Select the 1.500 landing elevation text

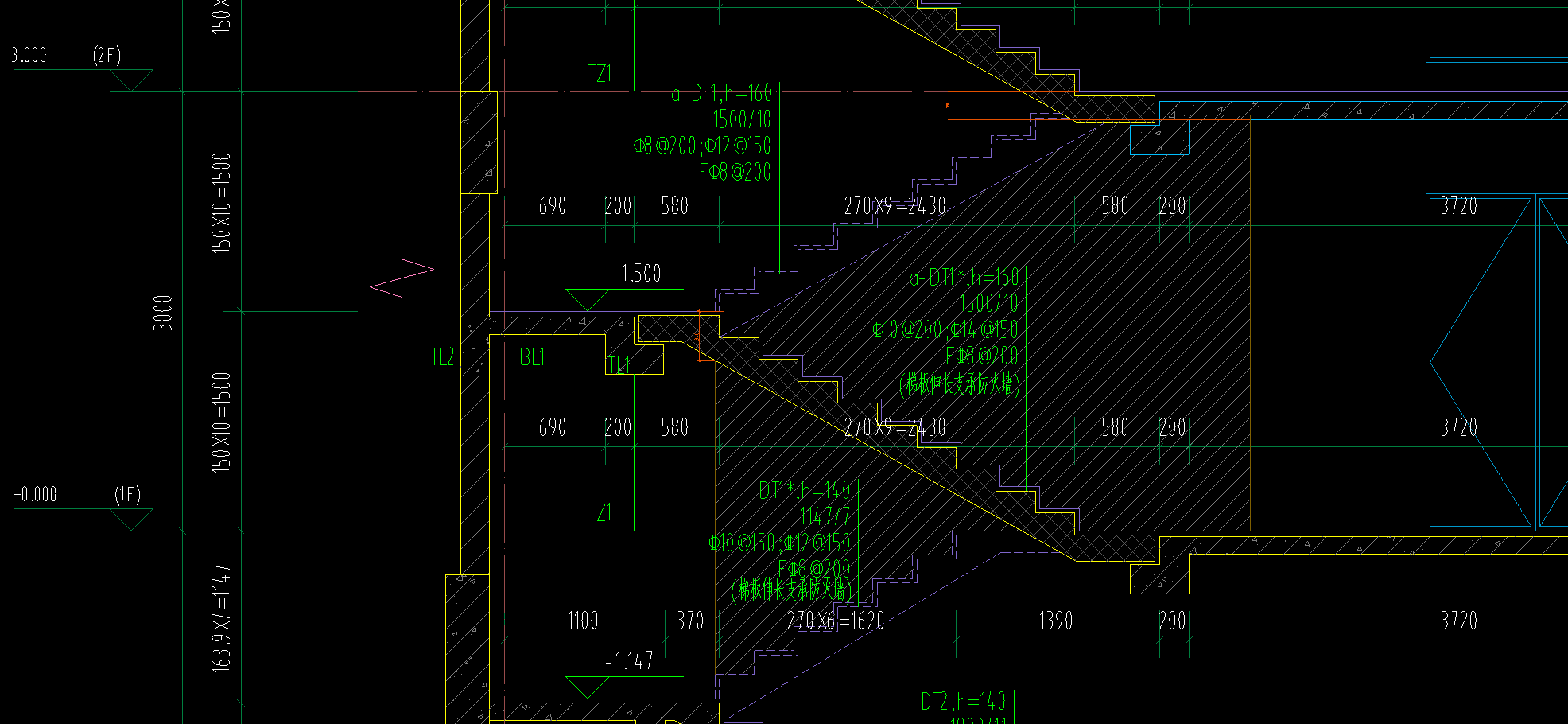point(641,274)
